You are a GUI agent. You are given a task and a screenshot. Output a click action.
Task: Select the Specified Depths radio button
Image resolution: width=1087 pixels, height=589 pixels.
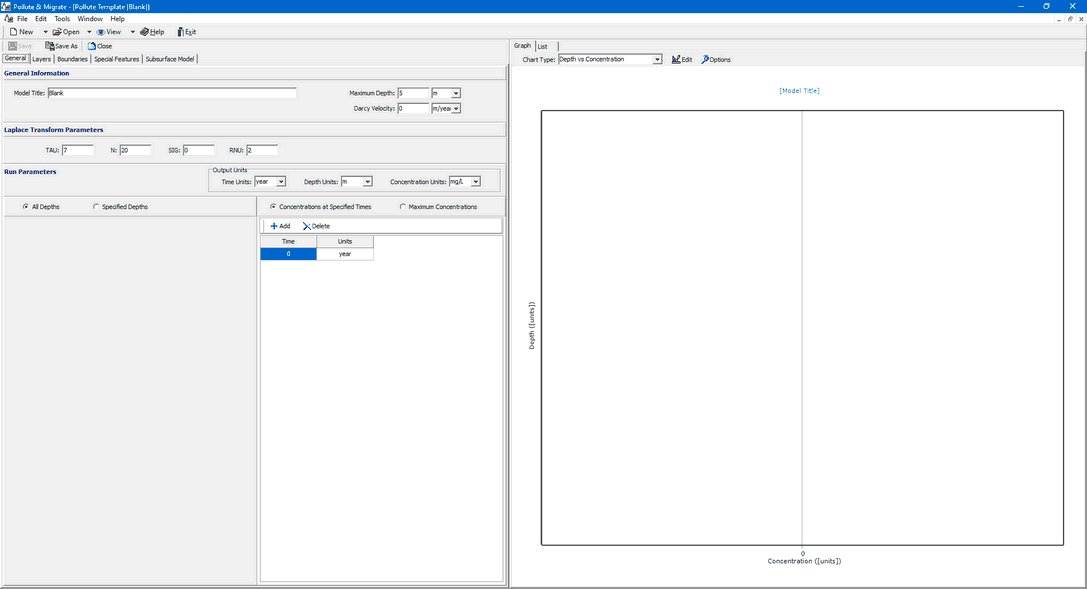96,207
